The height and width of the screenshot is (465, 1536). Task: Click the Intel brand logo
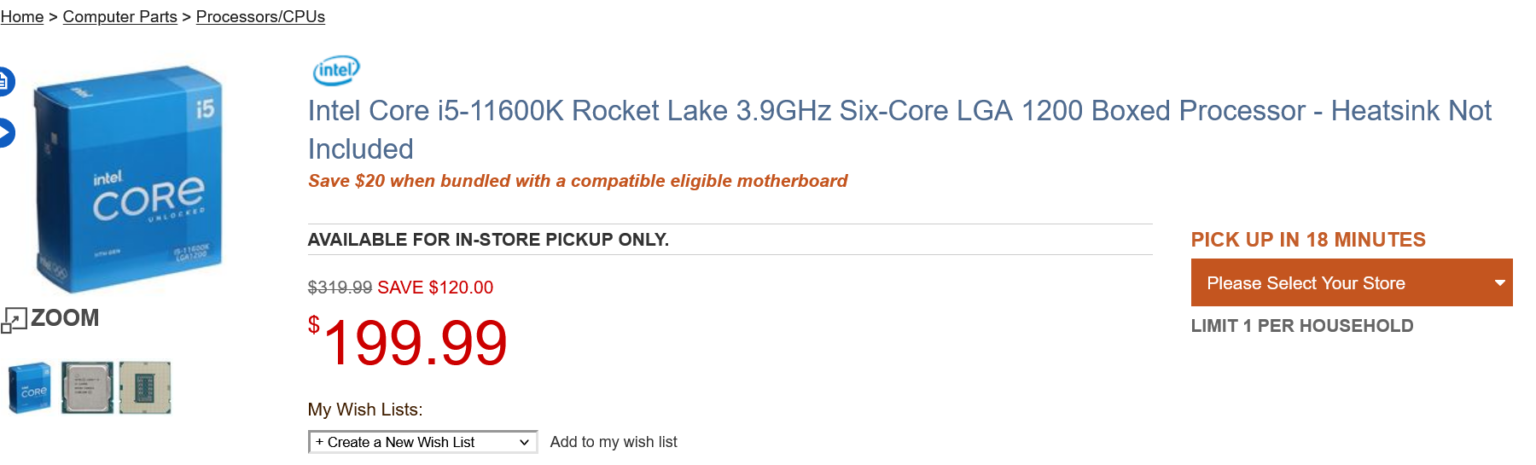336,71
